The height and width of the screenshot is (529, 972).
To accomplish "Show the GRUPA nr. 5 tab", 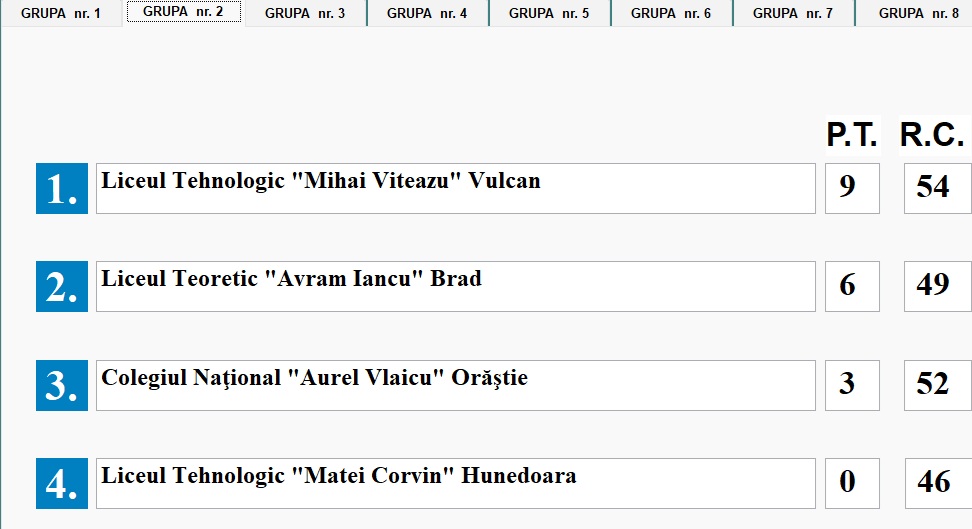I will click(x=549, y=13).
